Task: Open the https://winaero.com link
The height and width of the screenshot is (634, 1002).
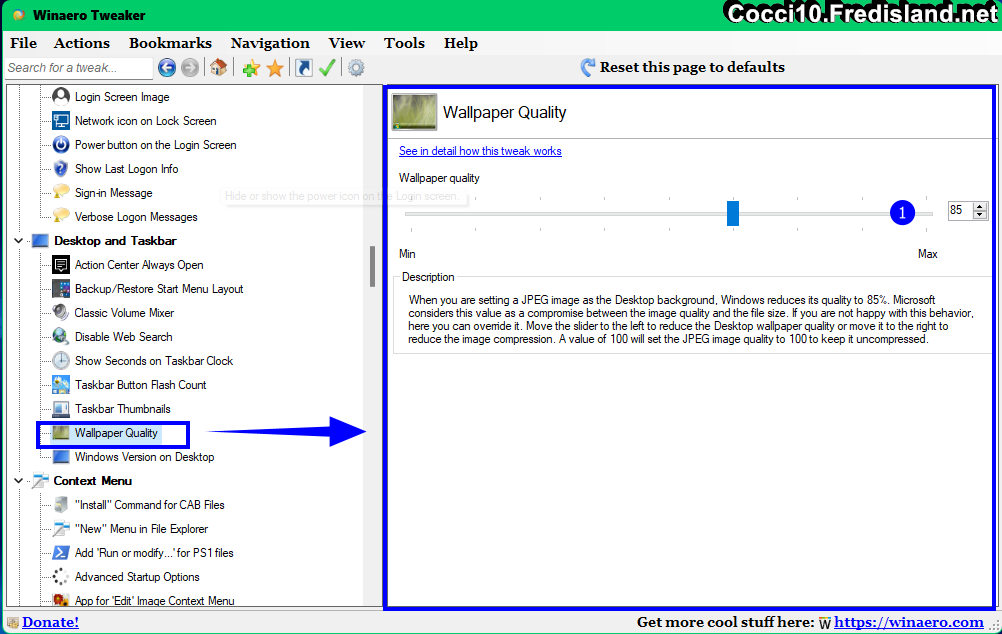Action: [909, 622]
